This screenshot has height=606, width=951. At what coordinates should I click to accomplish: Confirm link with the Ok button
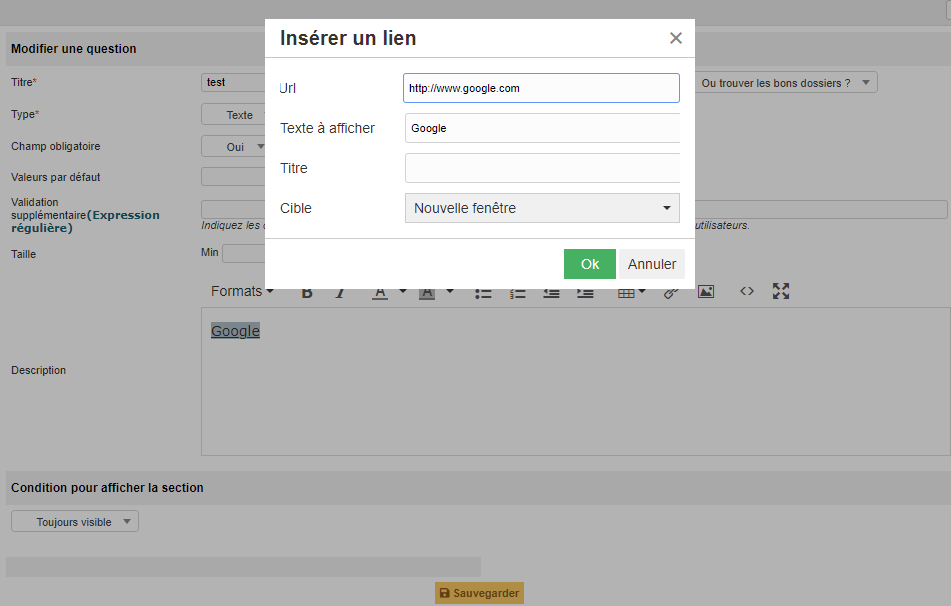[590, 264]
